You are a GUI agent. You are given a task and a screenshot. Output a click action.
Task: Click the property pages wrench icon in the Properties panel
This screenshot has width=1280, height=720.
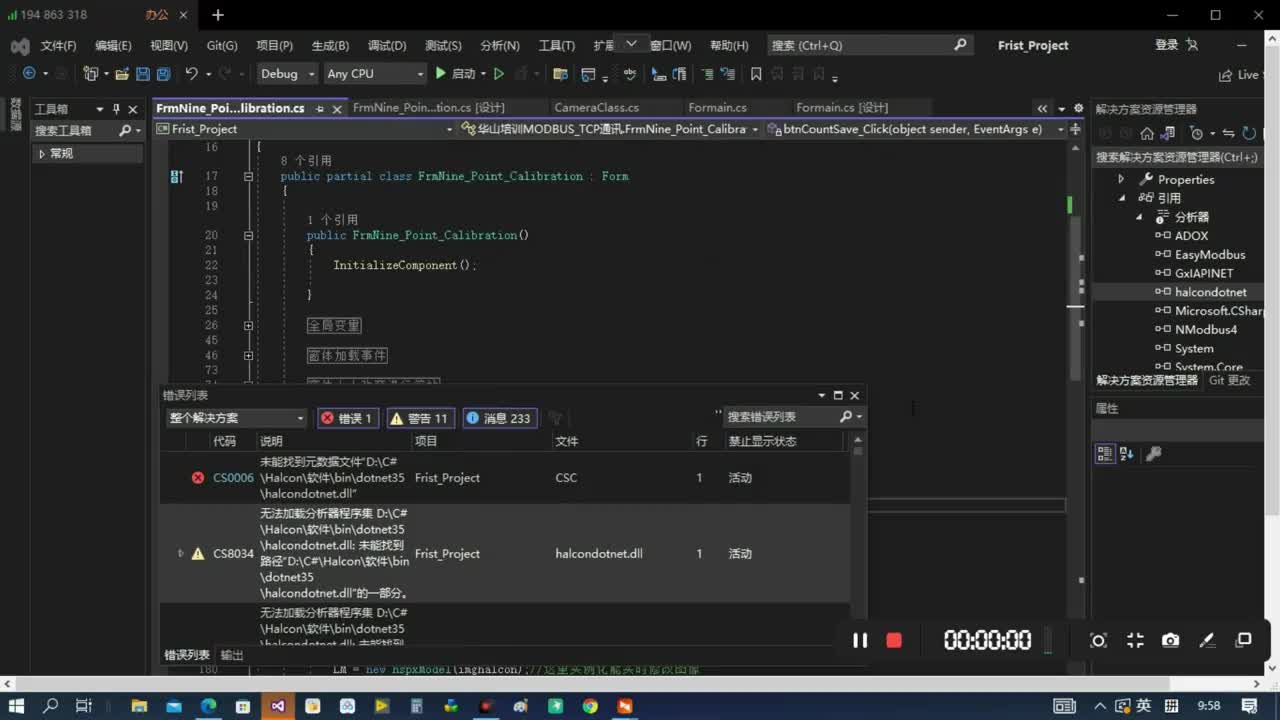tap(1153, 454)
